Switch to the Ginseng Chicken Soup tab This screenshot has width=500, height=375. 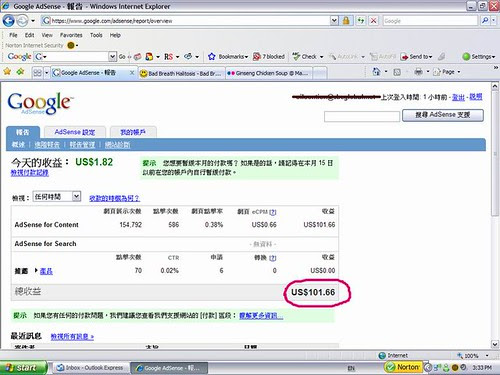coord(268,73)
